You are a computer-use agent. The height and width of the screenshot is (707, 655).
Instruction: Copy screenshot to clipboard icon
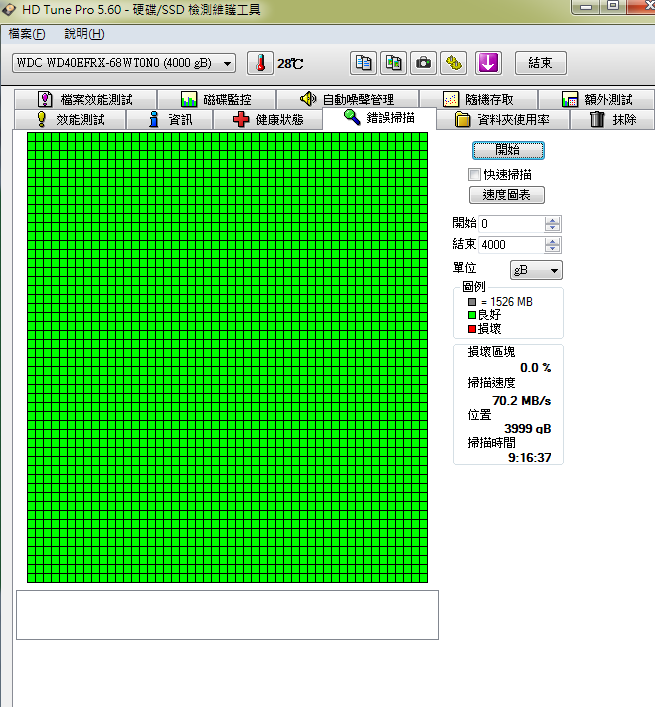point(393,63)
